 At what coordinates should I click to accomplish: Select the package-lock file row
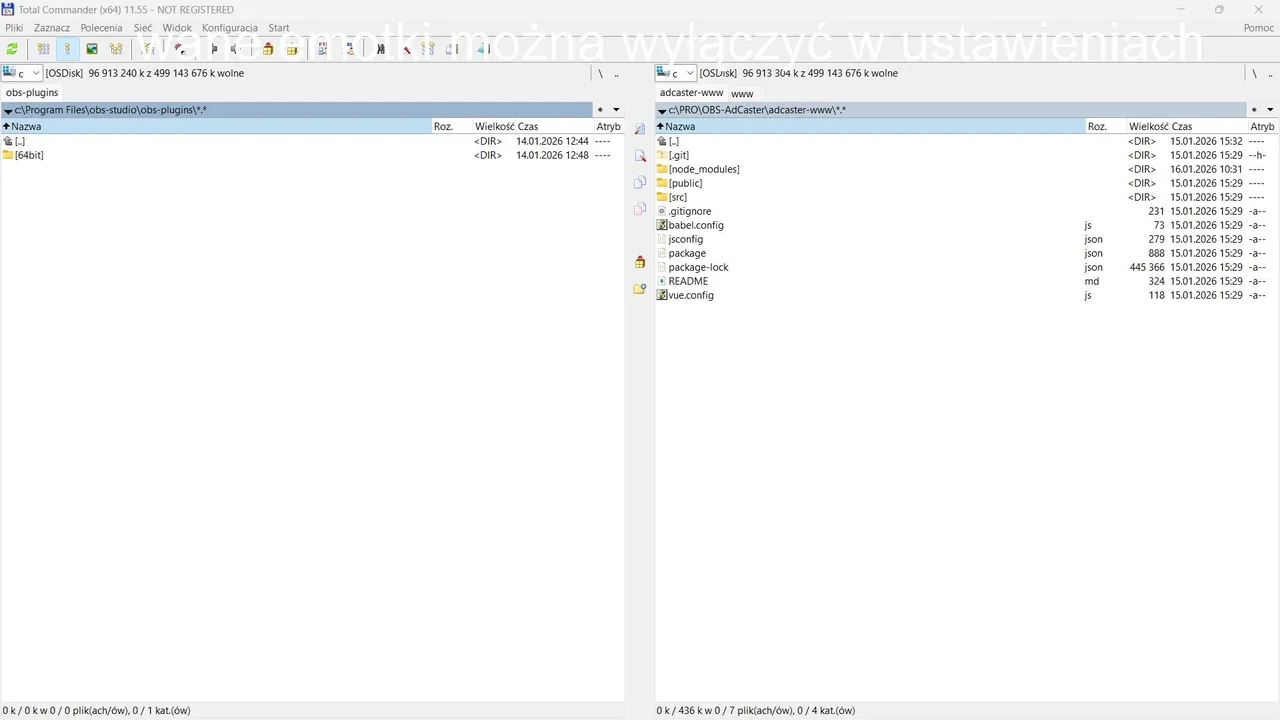(966, 267)
